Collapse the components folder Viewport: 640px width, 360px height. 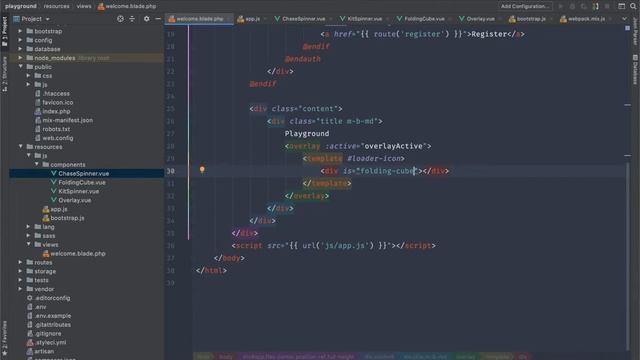(36, 164)
